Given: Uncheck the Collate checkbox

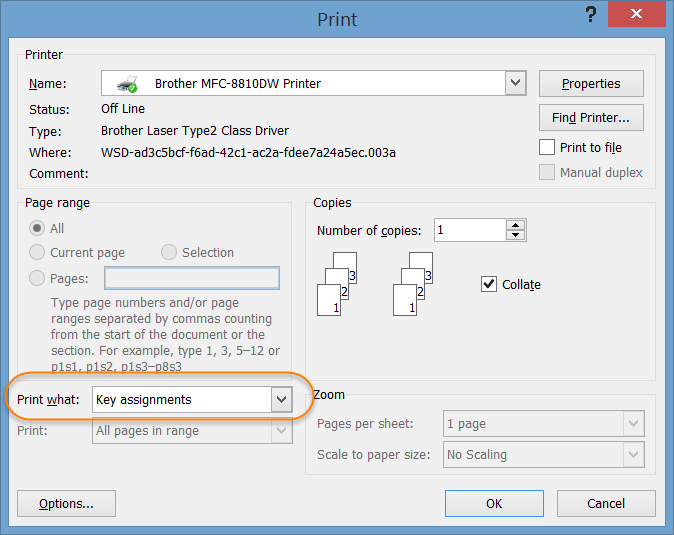Looking at the screenshot, I should click(x=489, y=284).
